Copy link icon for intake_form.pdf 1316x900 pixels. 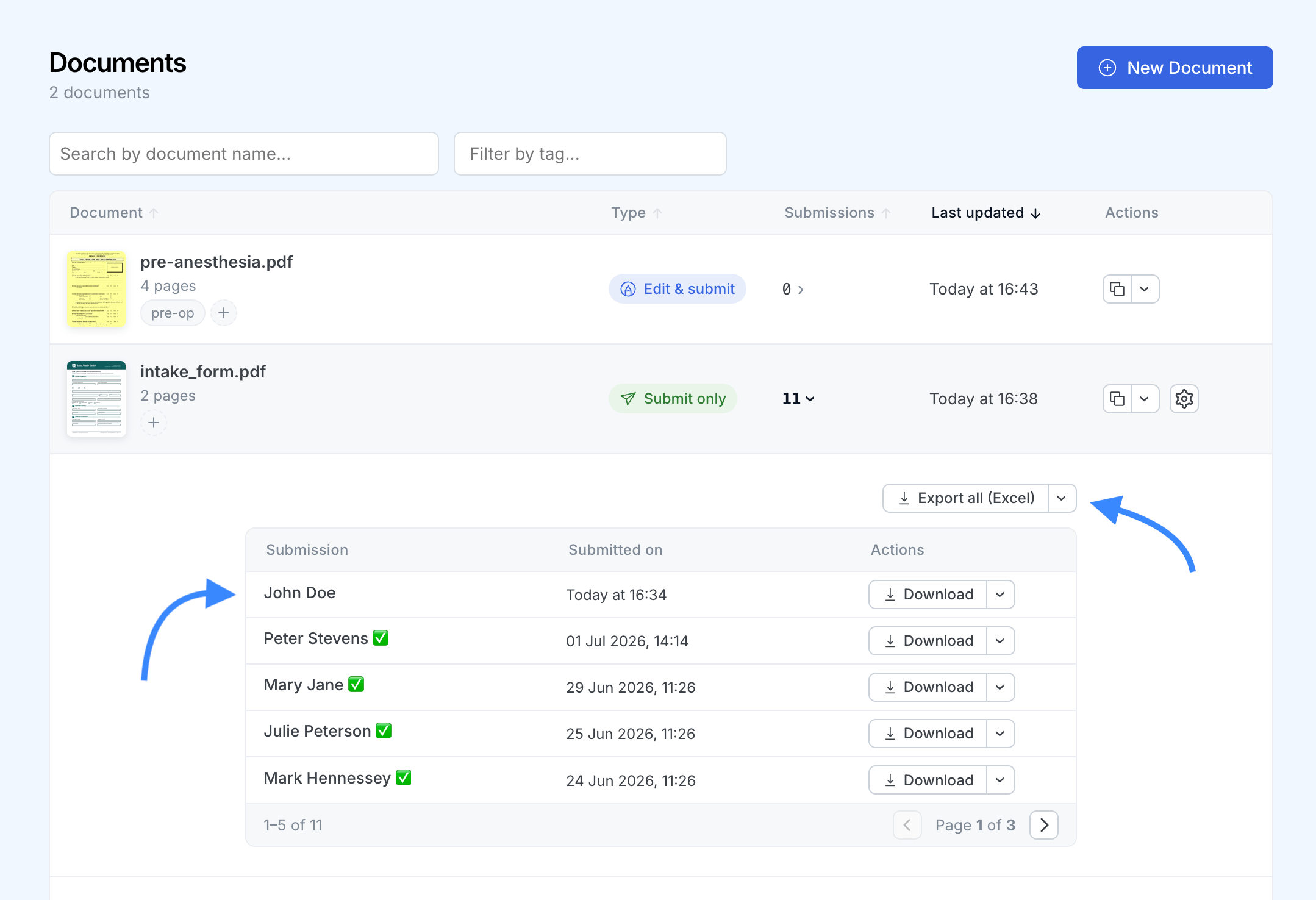[1117, 399]
